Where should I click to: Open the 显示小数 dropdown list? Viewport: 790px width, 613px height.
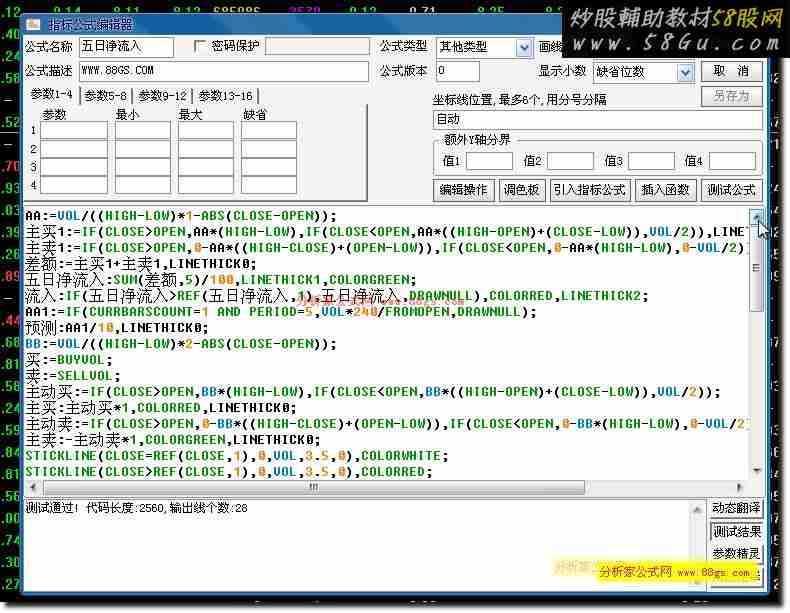[x=685, y=72]
